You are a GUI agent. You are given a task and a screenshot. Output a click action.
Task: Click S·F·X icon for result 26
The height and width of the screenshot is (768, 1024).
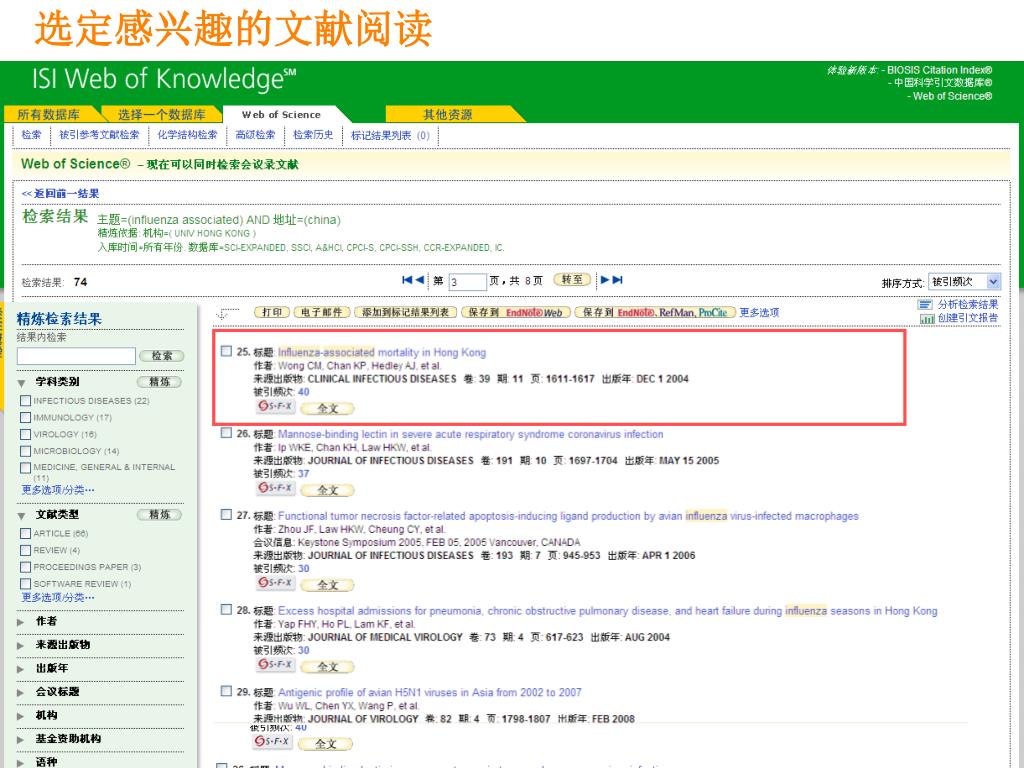(x=275, y=488)
